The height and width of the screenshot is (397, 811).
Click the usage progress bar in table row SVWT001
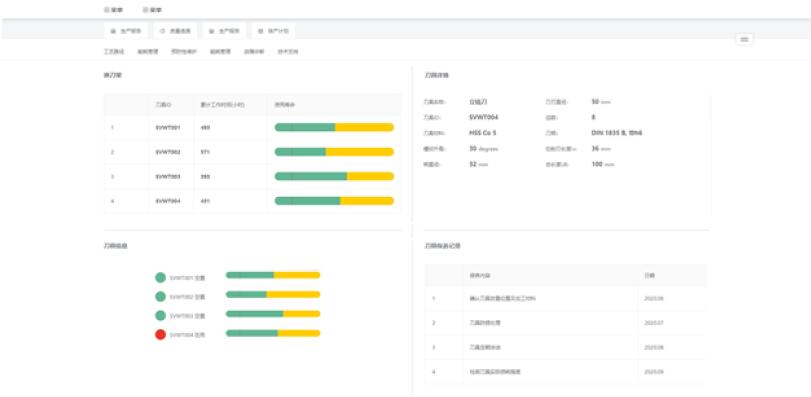coord(334,127)
